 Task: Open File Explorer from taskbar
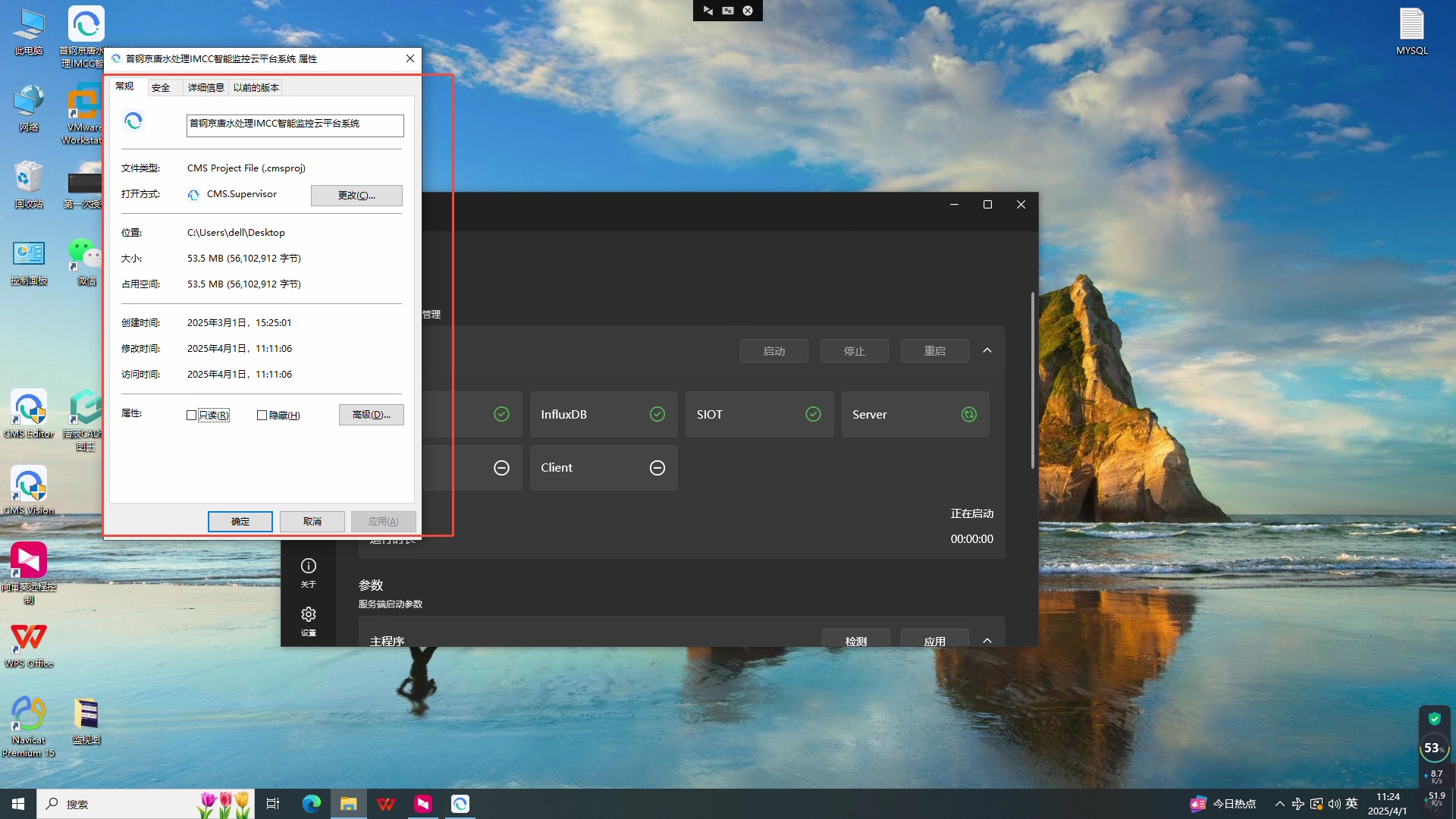(x=348, y=804)
